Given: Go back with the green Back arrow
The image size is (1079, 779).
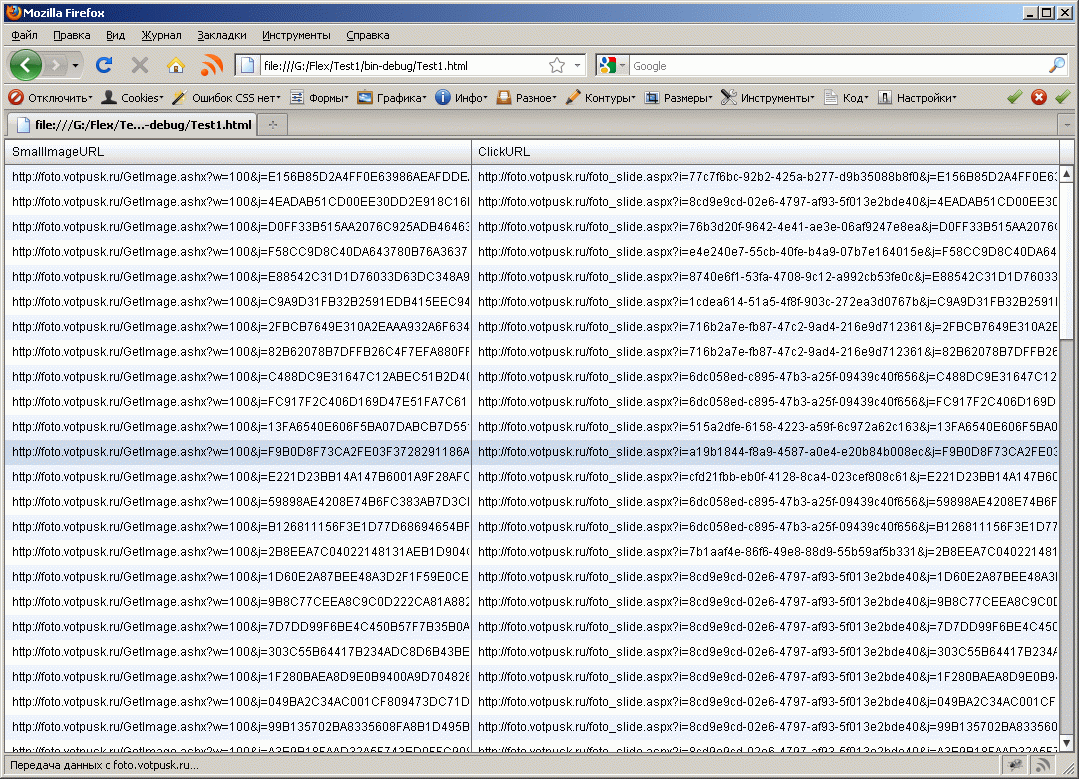Looking at the screenshot, I should tap(26, 65).
